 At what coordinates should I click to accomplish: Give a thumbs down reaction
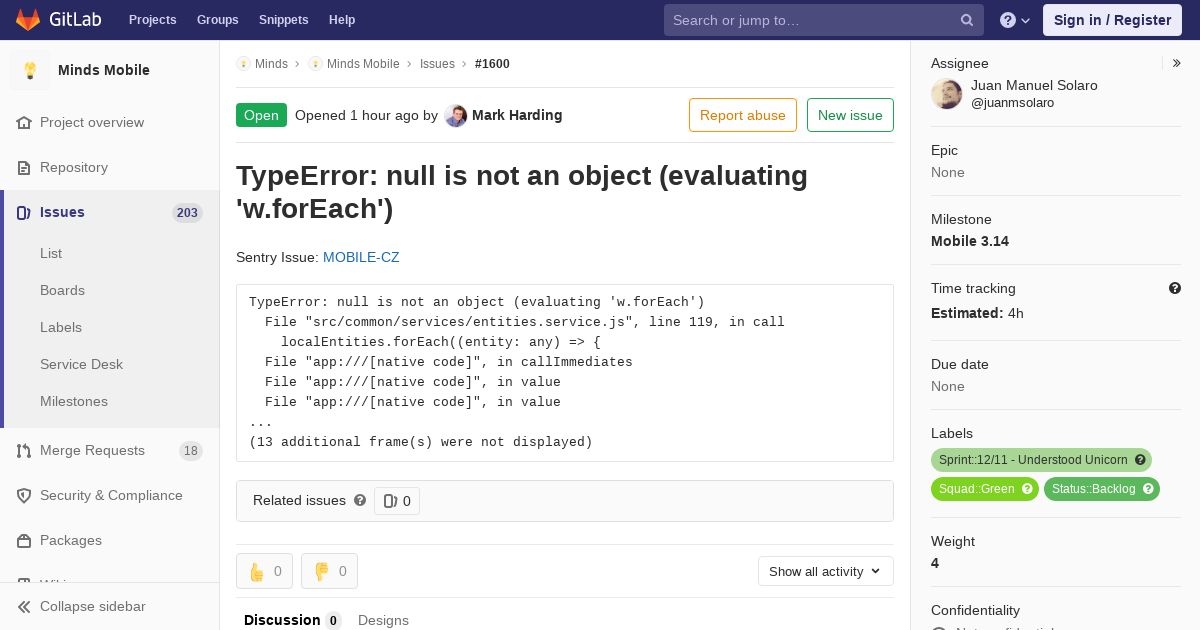point(329,571)
